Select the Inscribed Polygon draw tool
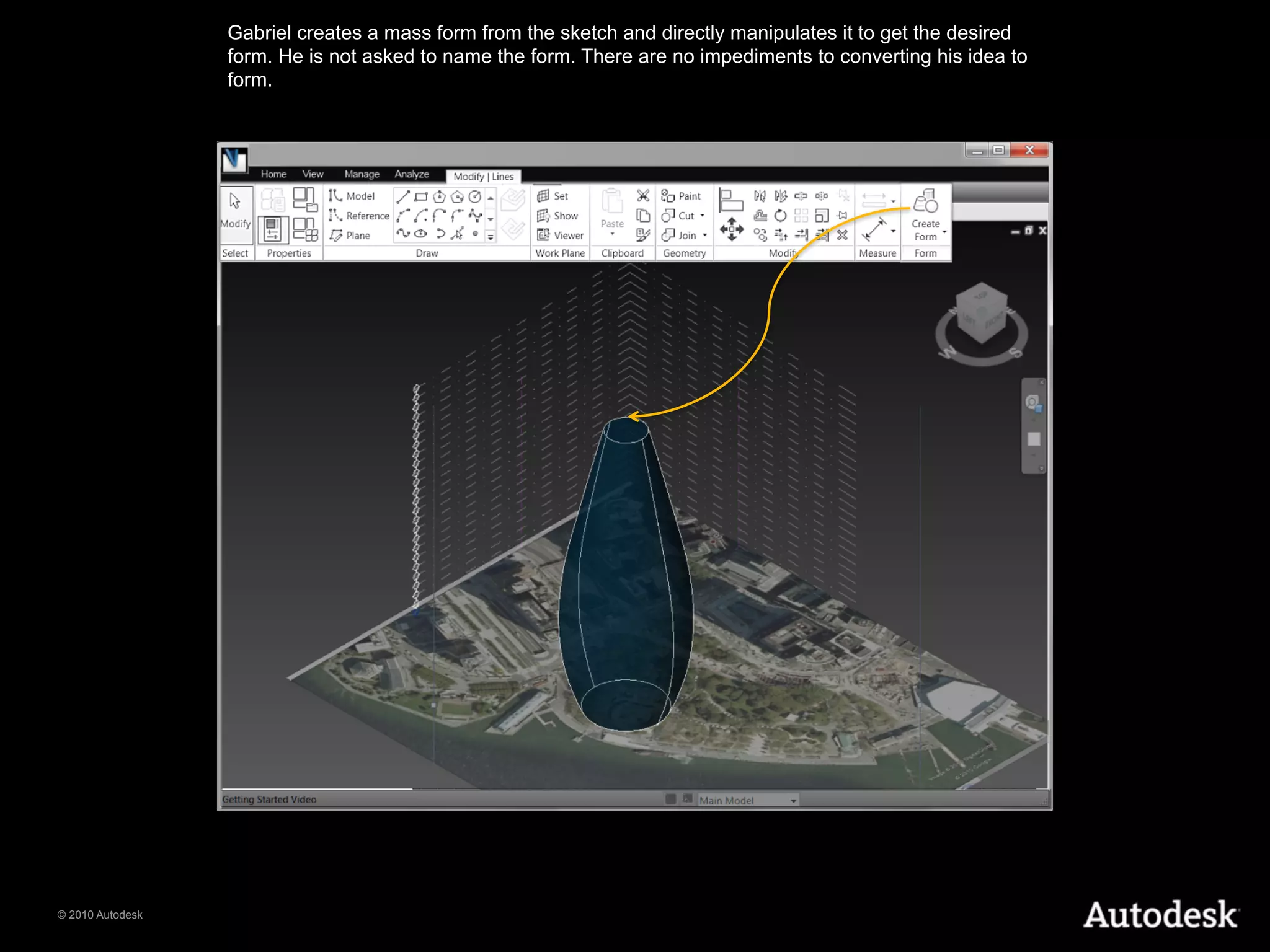Viewport: 1270px width, 952px height. coord(439,196)
